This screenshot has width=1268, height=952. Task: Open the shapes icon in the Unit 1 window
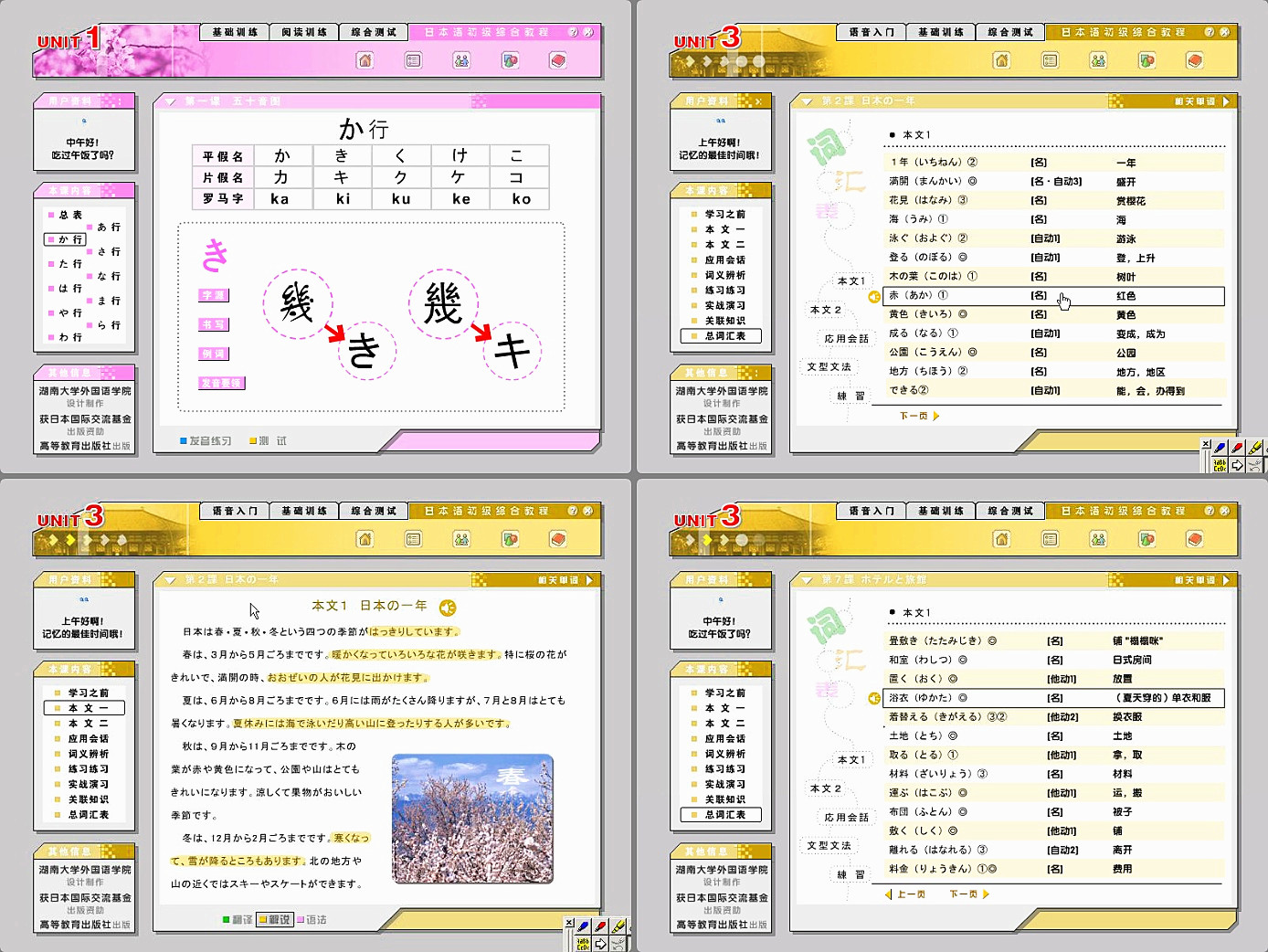coord(511,60)
